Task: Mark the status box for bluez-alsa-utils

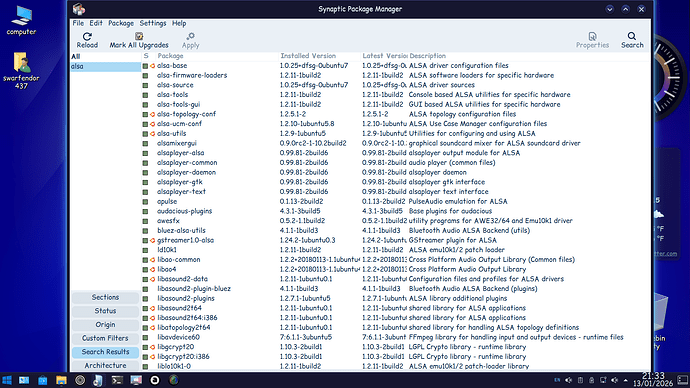Action: (x=145, y=231)
